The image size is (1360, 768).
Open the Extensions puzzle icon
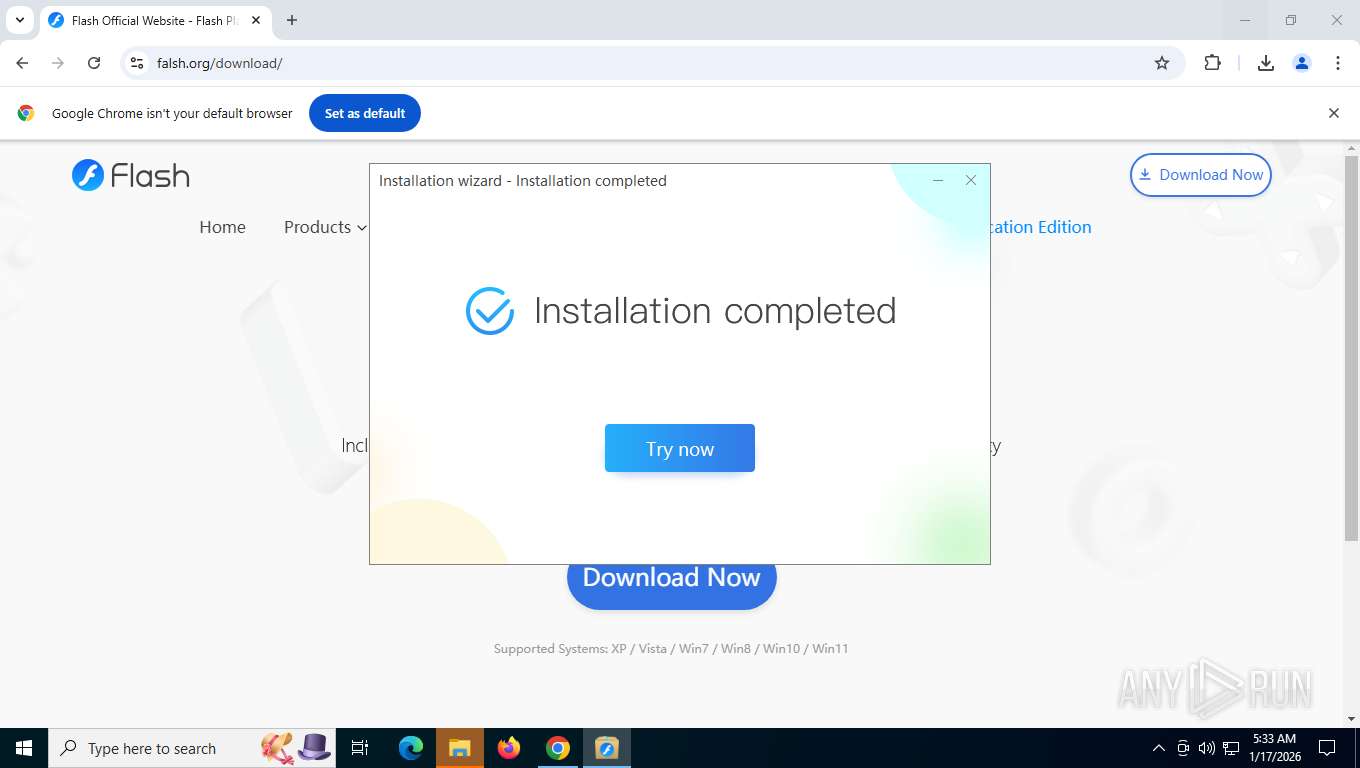(1212, 63)
